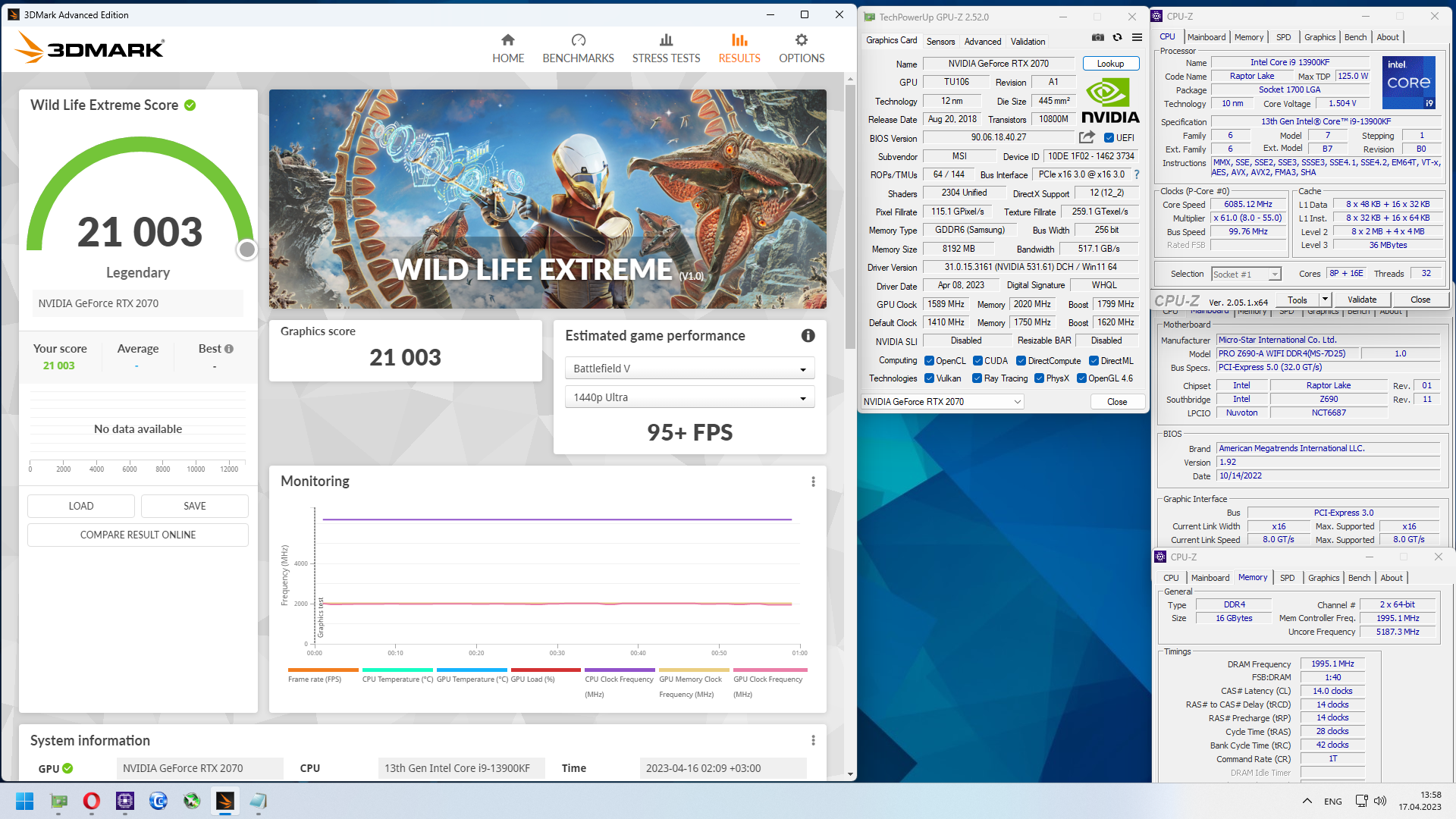Click Intel Core logo in CPU-Z
This screenshot has width=1456, height=819.
(1408, 82)
